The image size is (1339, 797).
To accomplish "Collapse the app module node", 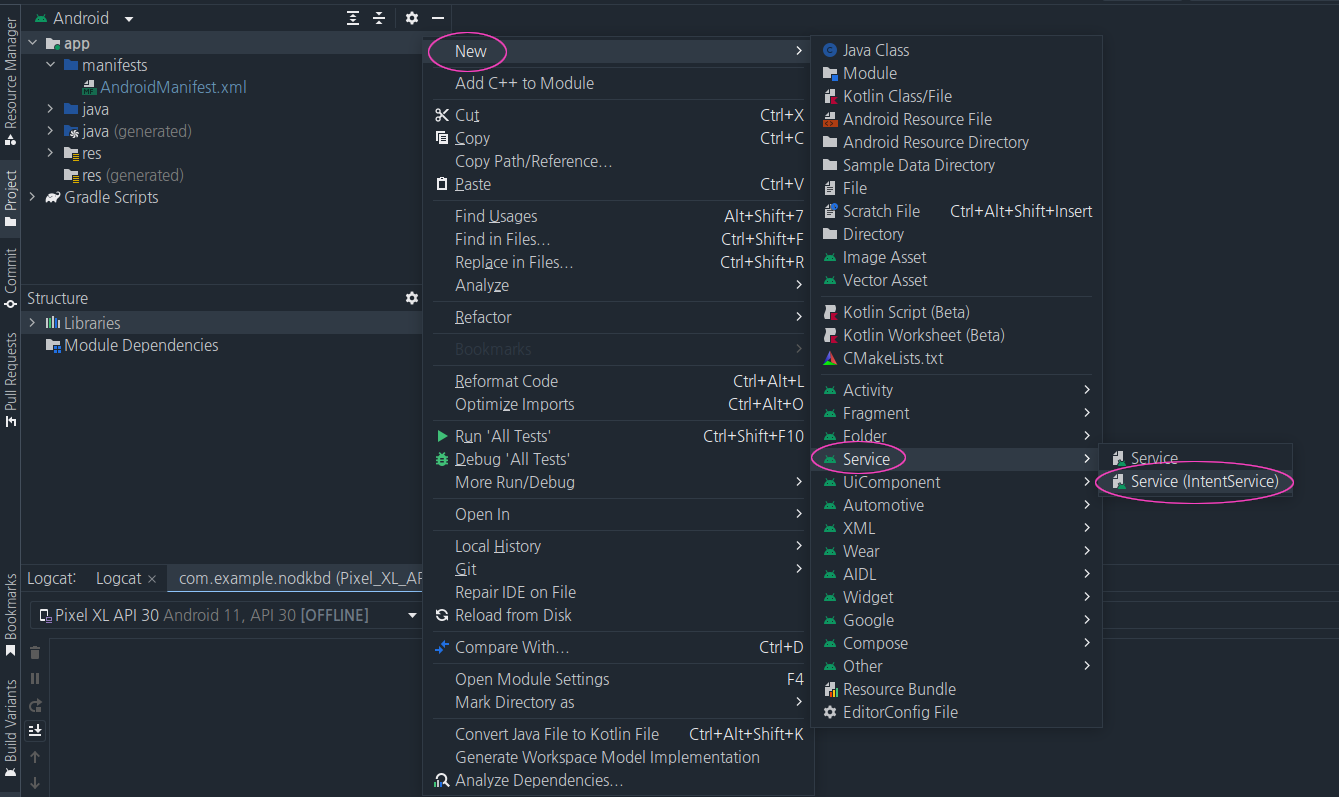I will click(x=33, y=43).
